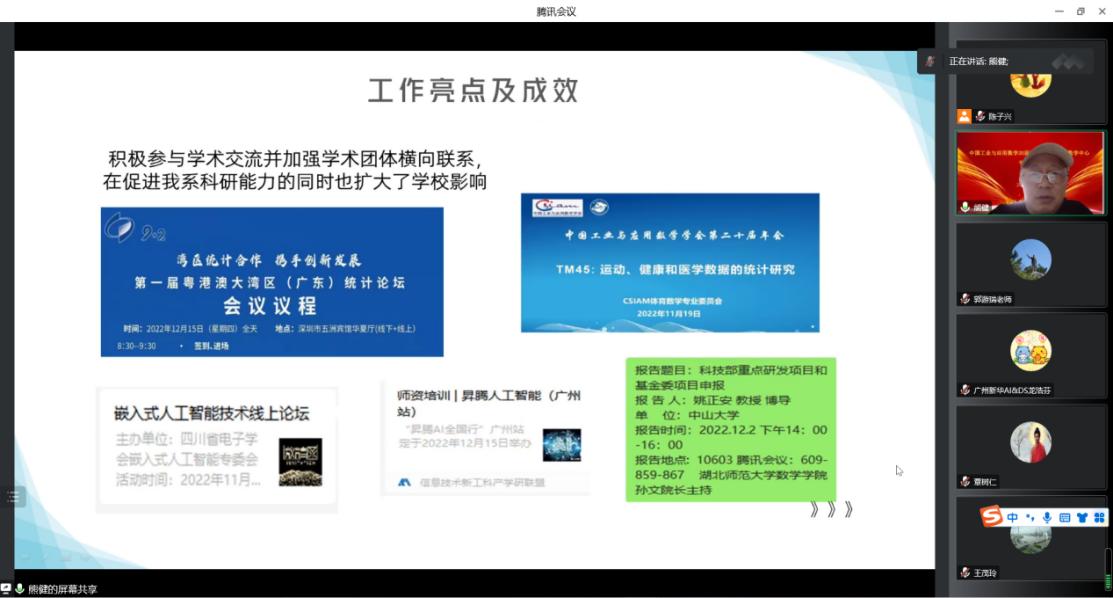Open the Sogou skin shirt icon
This screenshot has height=598, width=1113.
click(x=1081, y=517)
